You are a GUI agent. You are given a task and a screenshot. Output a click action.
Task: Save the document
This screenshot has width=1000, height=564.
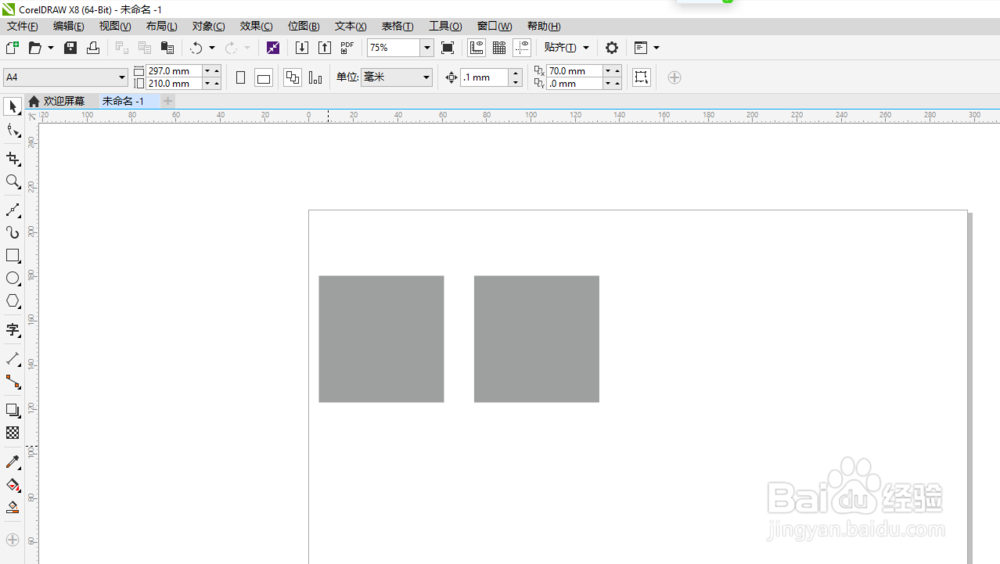(70, 48)
